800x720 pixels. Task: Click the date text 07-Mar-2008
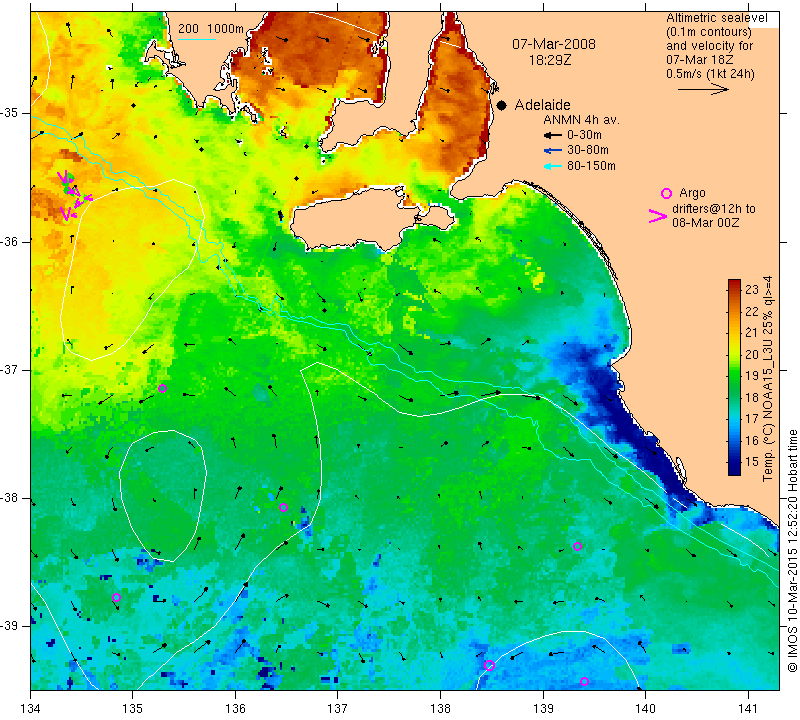click(x=554, y=44)
